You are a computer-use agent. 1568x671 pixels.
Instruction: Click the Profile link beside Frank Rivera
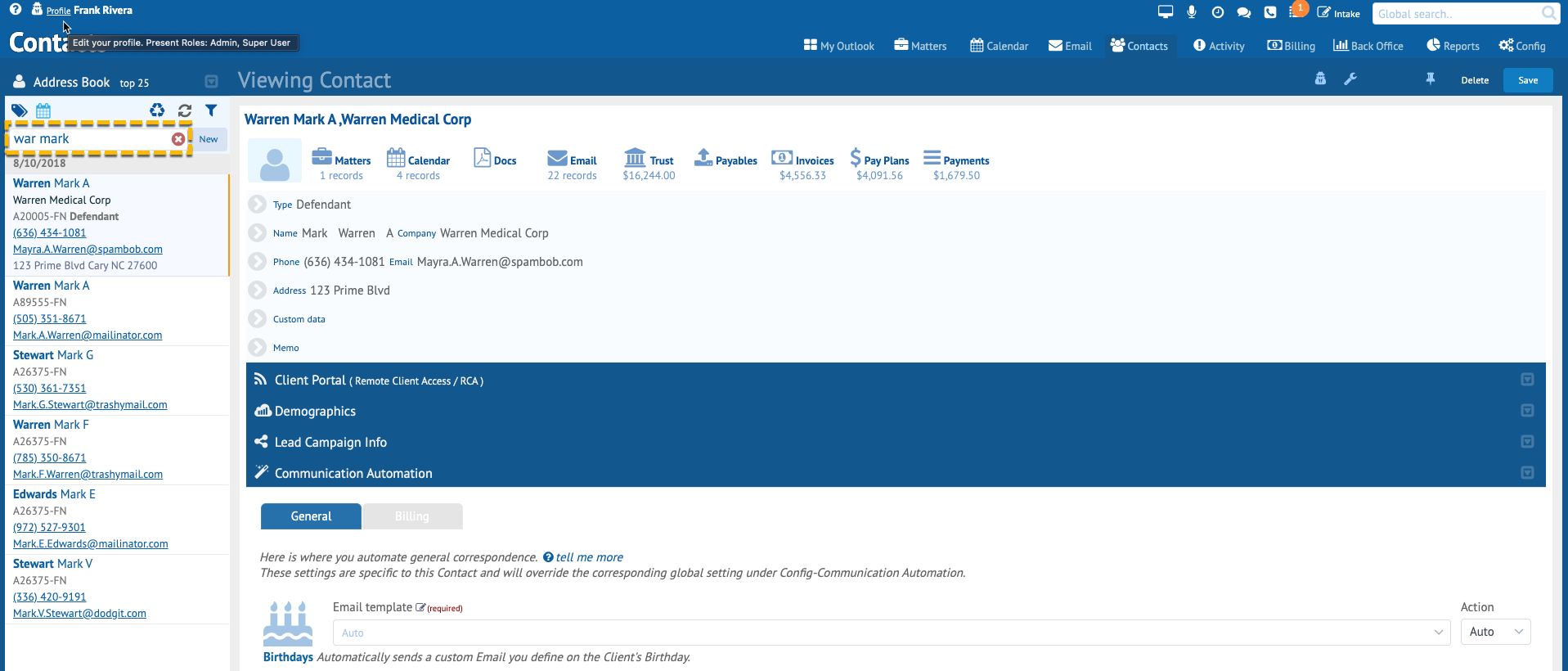click(58, 11)
